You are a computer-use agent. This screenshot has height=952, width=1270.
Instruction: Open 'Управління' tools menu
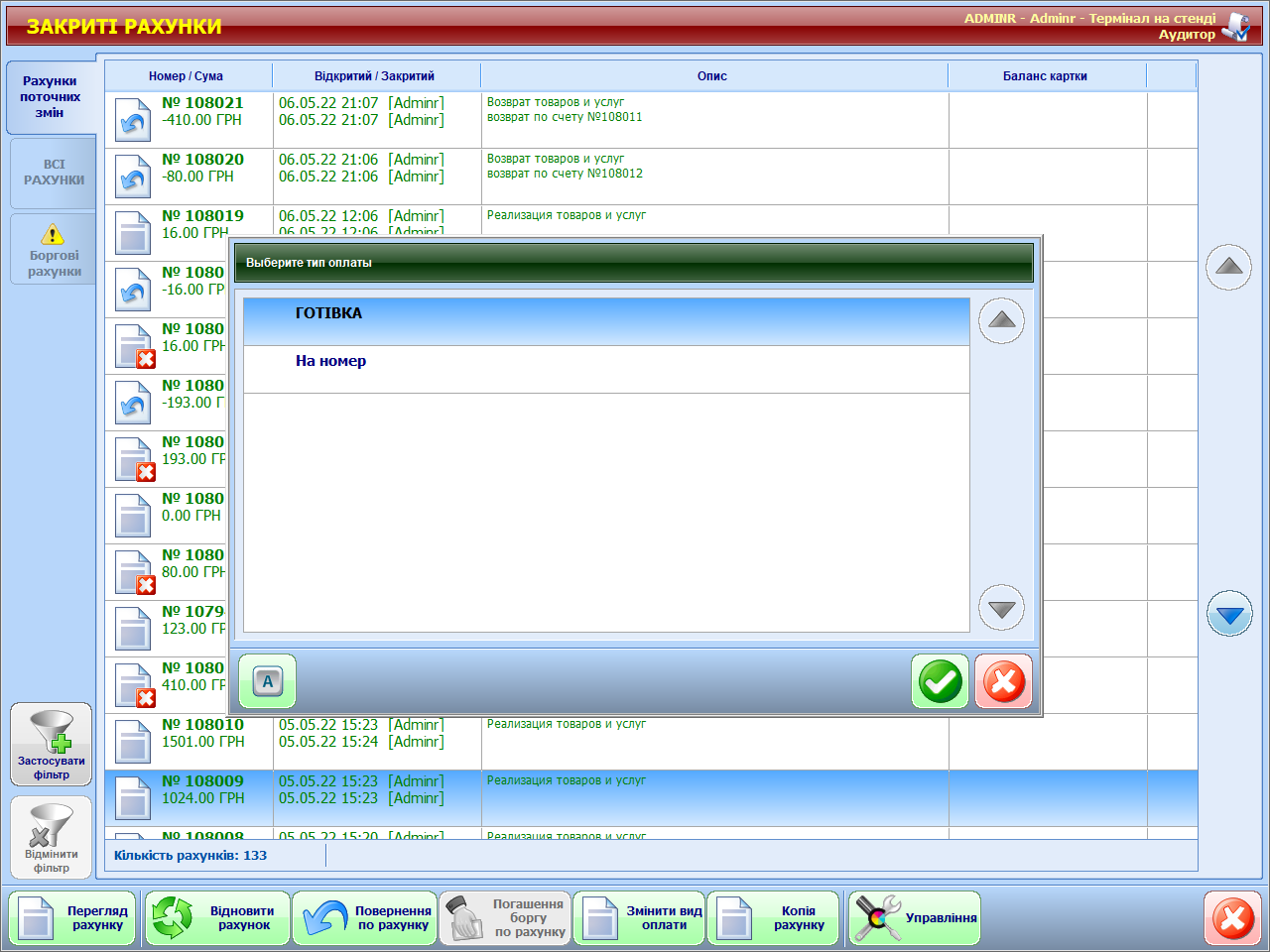(915, 918)
